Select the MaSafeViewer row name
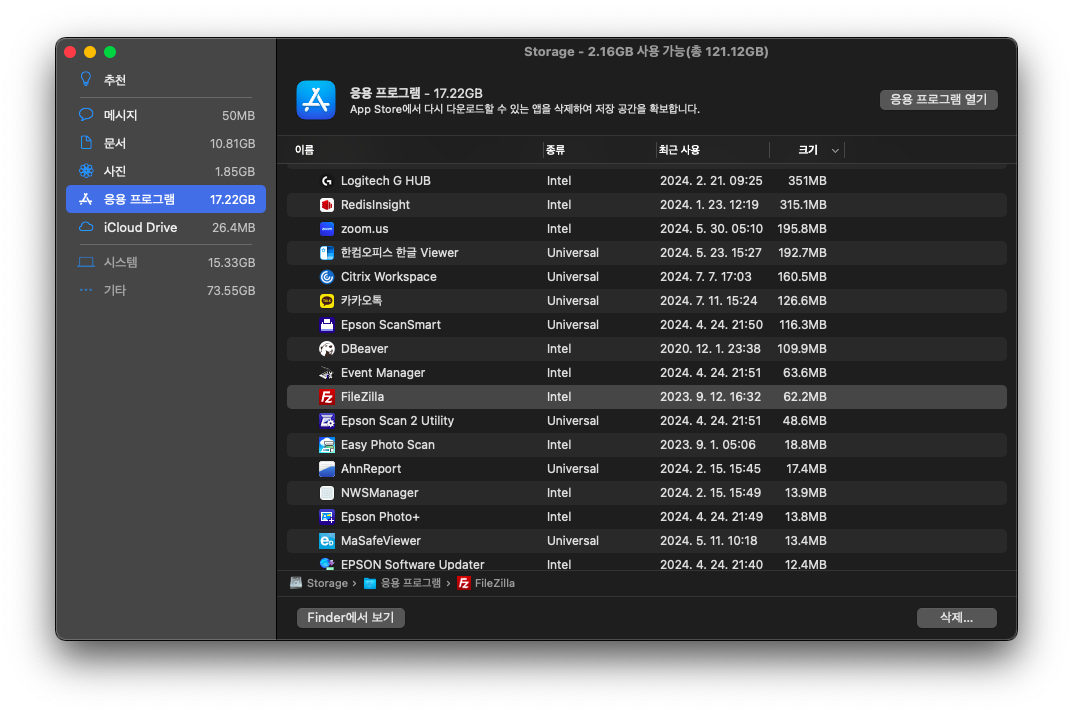The height and width of the screenshot is (714, 1073). pyautogui.click(x=381, y=540)
